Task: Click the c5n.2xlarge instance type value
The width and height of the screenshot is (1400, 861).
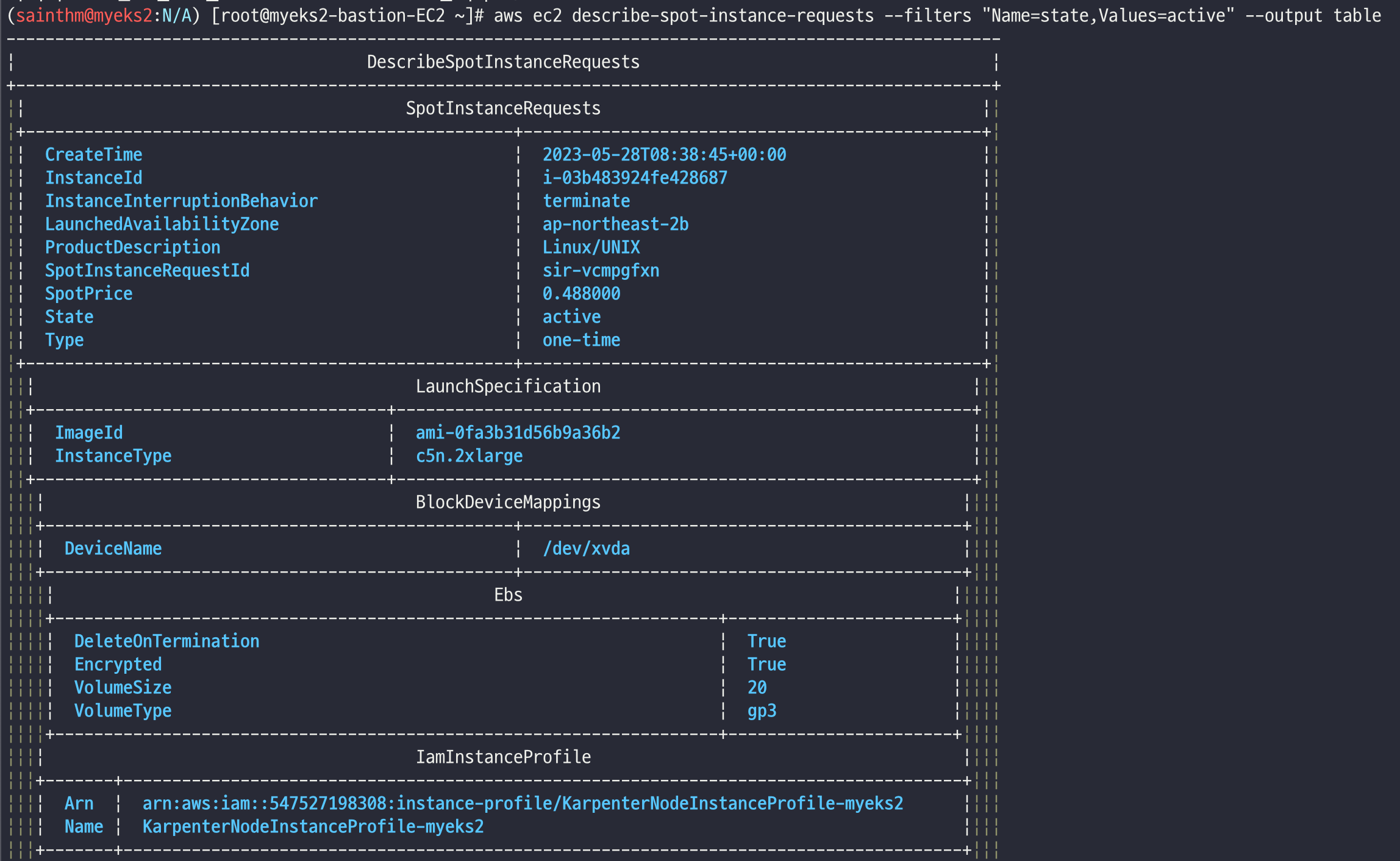Action: pyautogui.click(x=469, y=456)
